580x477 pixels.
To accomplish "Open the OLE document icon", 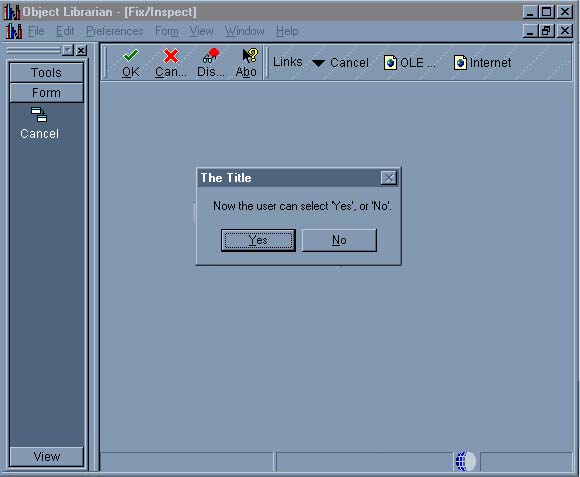I will 390,62.
